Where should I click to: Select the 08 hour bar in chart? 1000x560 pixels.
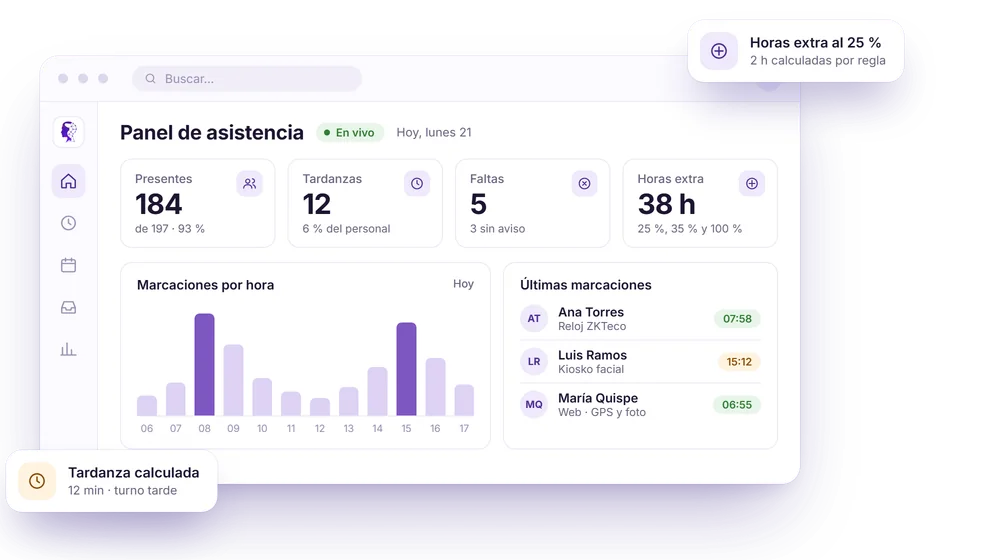tap(205, 364)
